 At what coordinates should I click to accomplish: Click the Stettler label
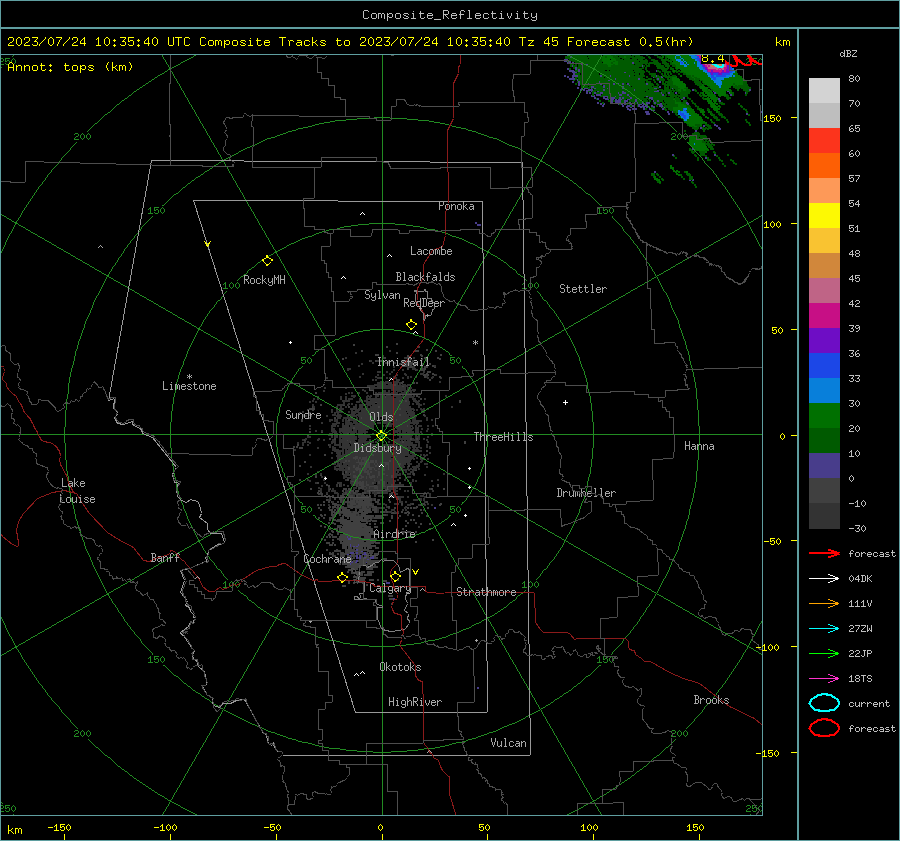click(583, 289)
